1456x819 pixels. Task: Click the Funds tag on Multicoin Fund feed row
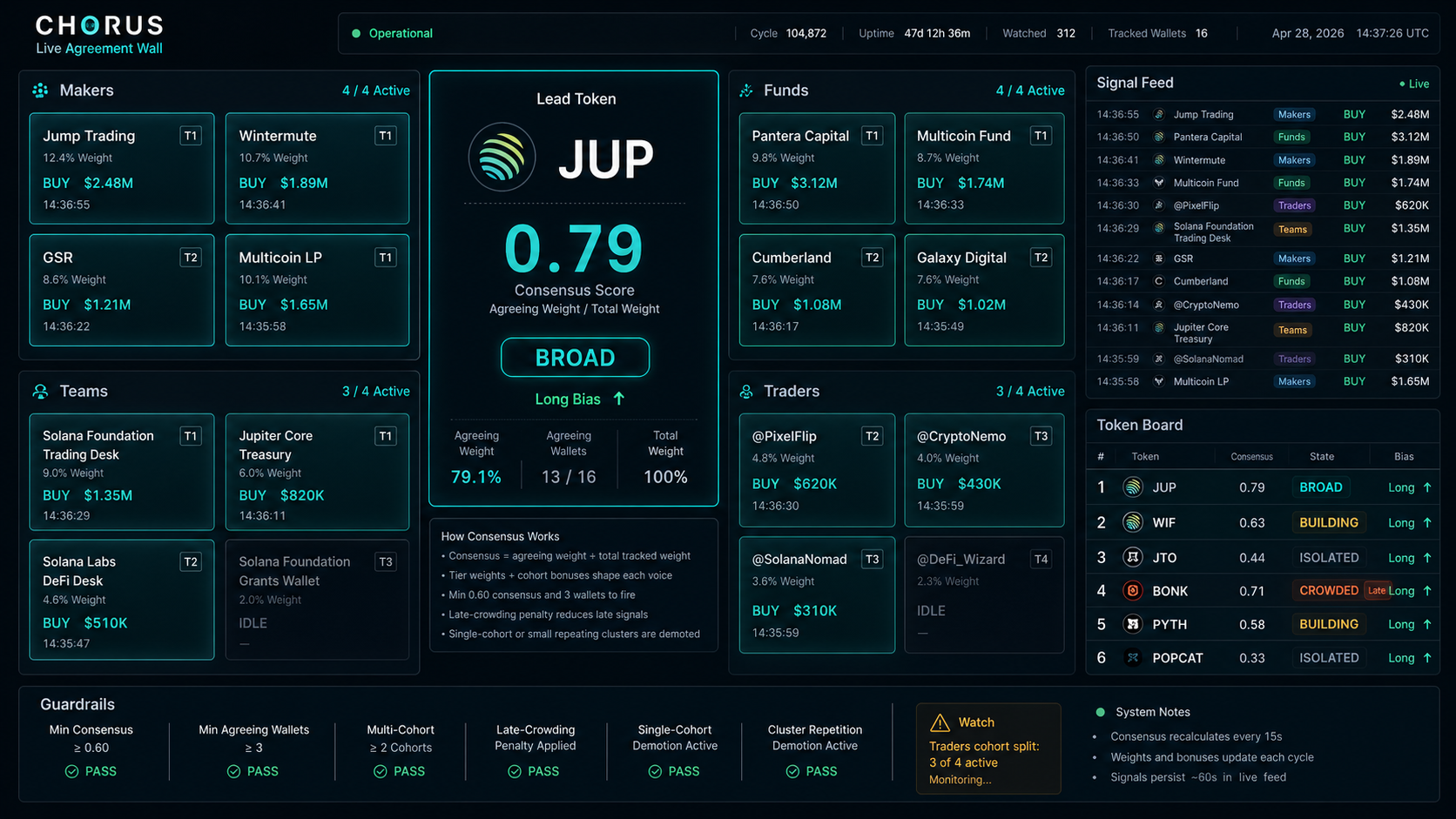point(1291,183)
